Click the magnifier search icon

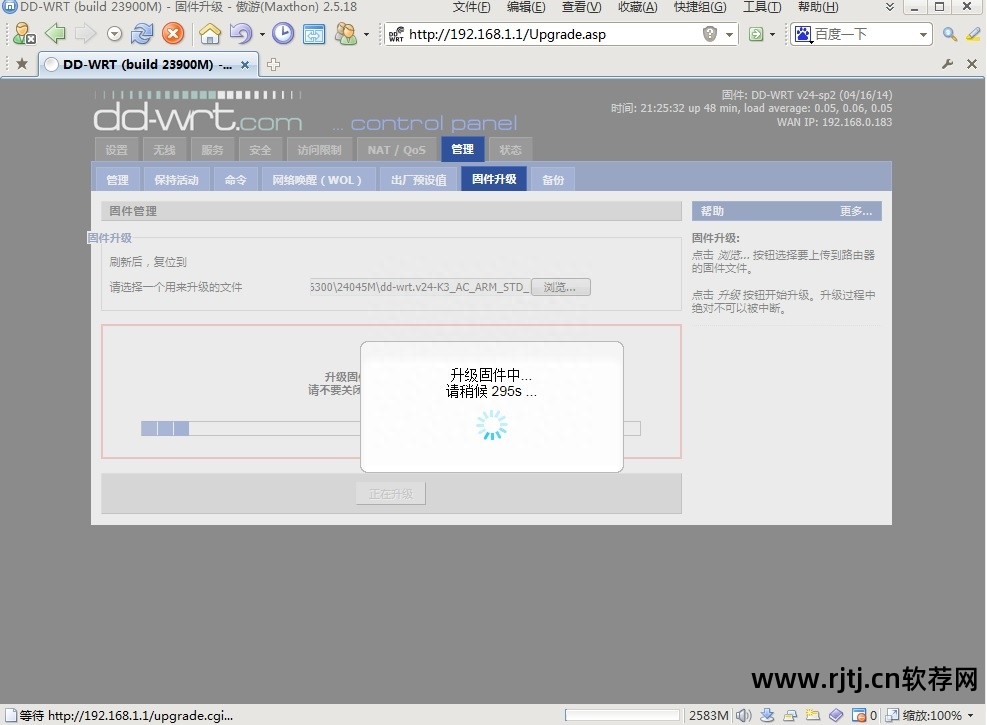(950, 34)
